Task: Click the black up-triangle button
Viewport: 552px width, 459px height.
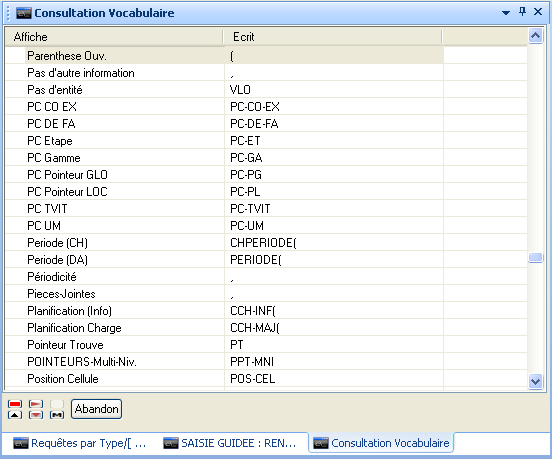Action: (15, 415)
